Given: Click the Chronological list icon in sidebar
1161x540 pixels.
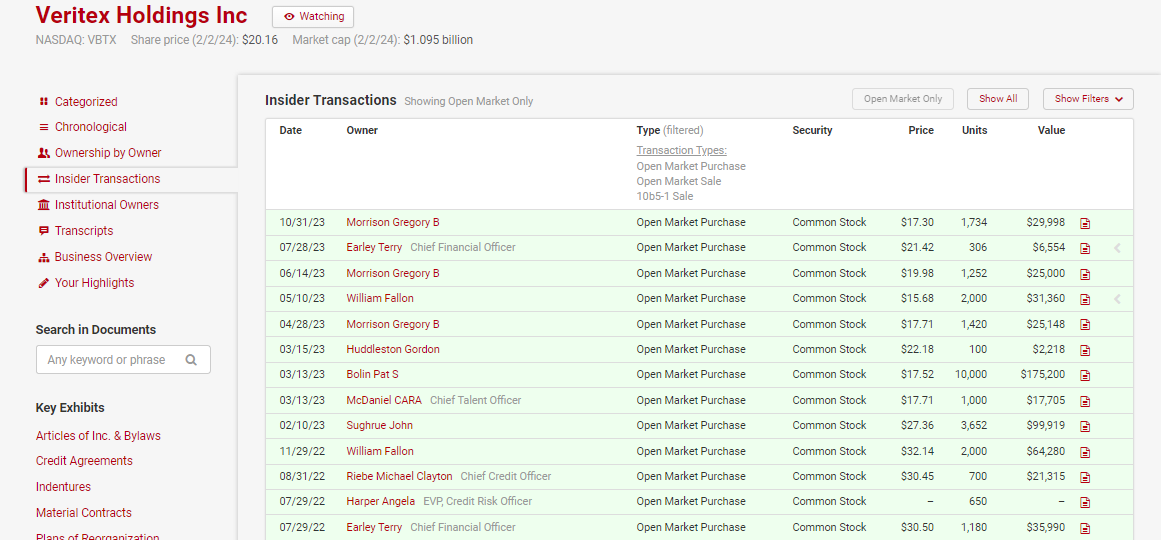Looking at the screenshot, I should point(44,127).
